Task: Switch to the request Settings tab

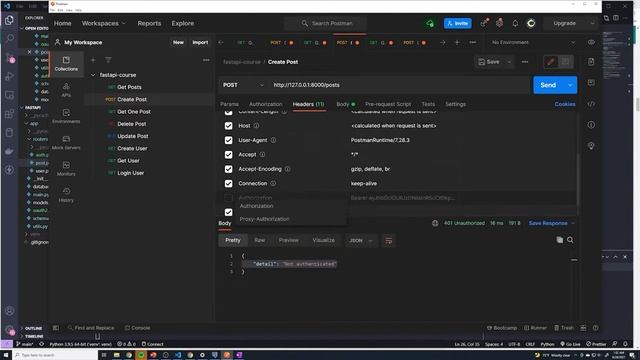Action: (456, 104)
